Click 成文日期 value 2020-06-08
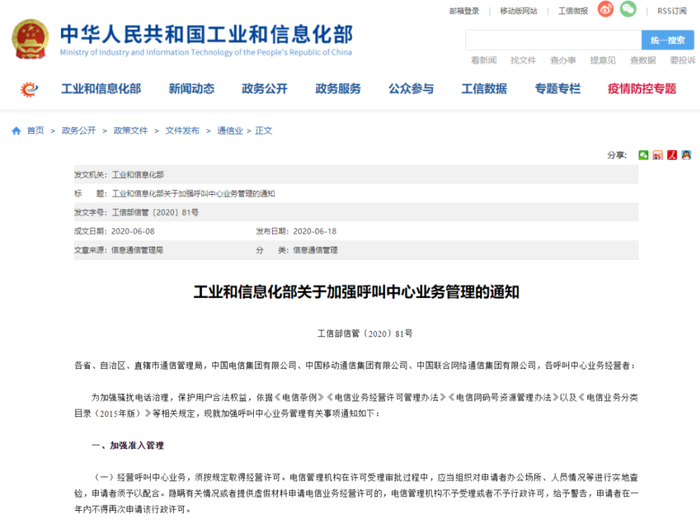Viewport: 700px width, 520px height. coord(133,231)
